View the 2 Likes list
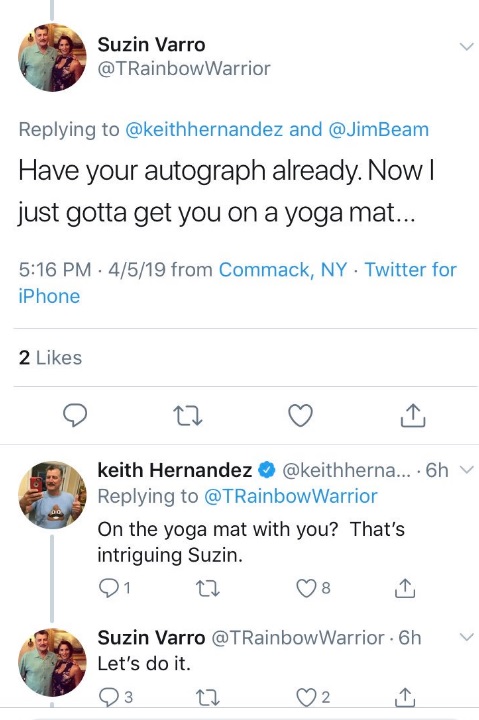 coord(50,358)
